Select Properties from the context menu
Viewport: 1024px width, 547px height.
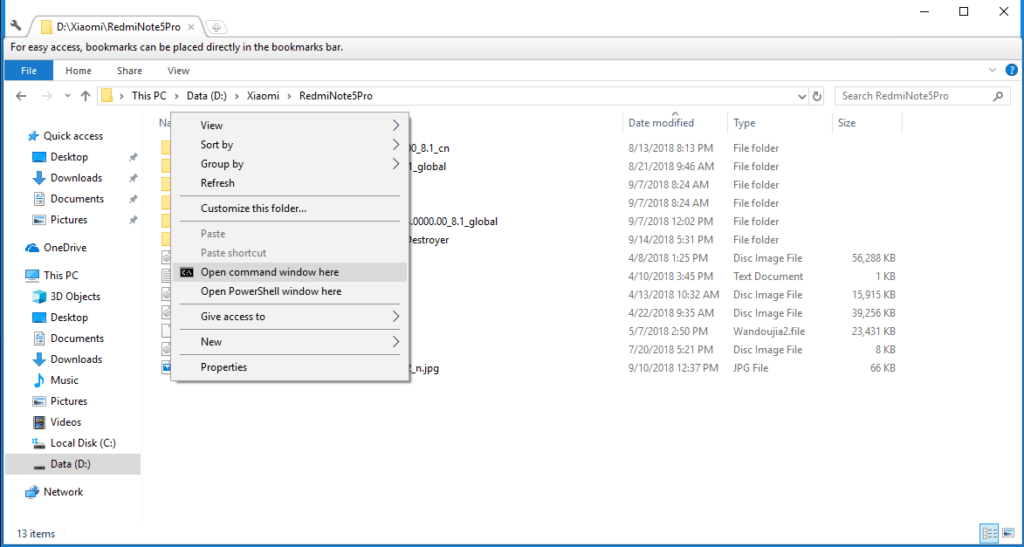click(x=290, y=367)
